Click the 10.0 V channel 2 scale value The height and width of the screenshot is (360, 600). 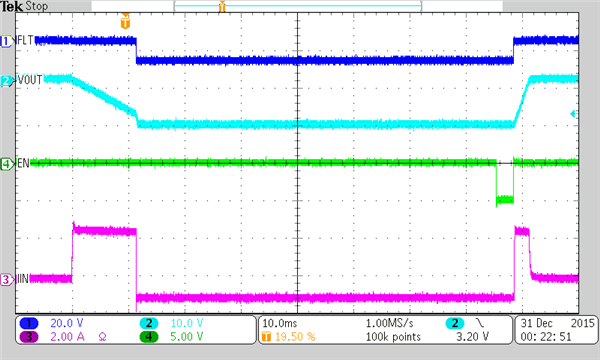pyautogui.click(x=187, y=324)
